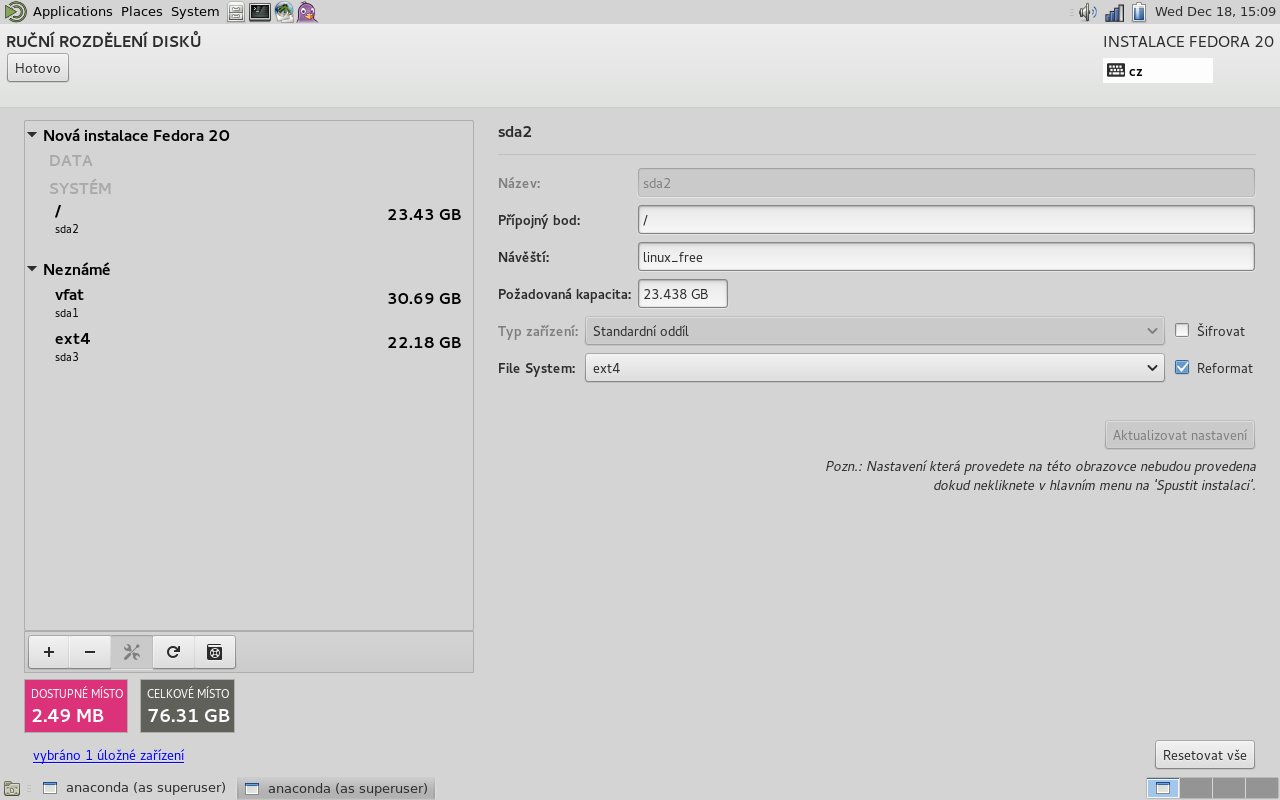The image size is (1280, 800).
Task: Launch the terminal icon in the top panel
Action: [260, 12]
